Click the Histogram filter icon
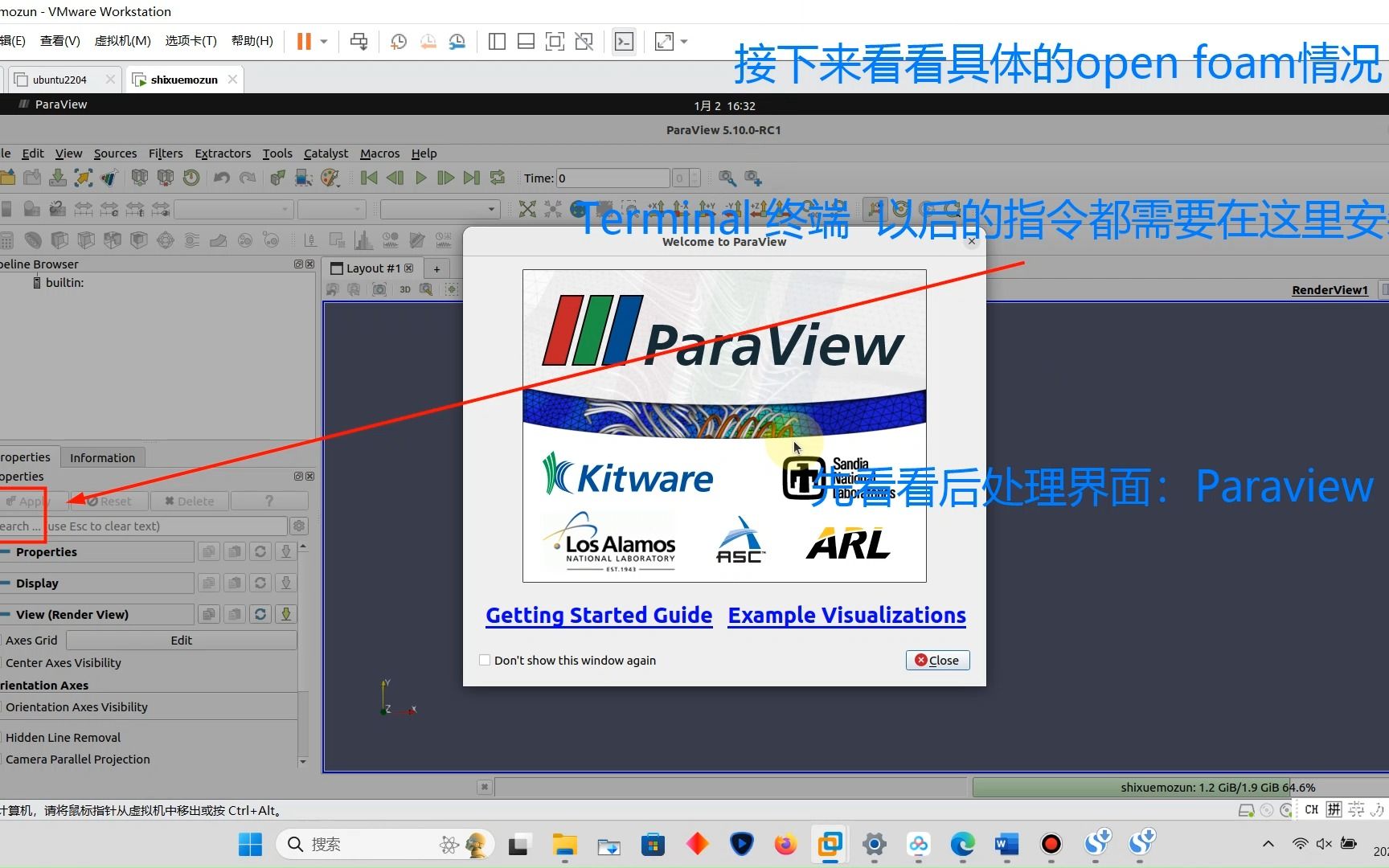Image resolution: width=1389 pixels, height=868 pixels. [363, 240]
